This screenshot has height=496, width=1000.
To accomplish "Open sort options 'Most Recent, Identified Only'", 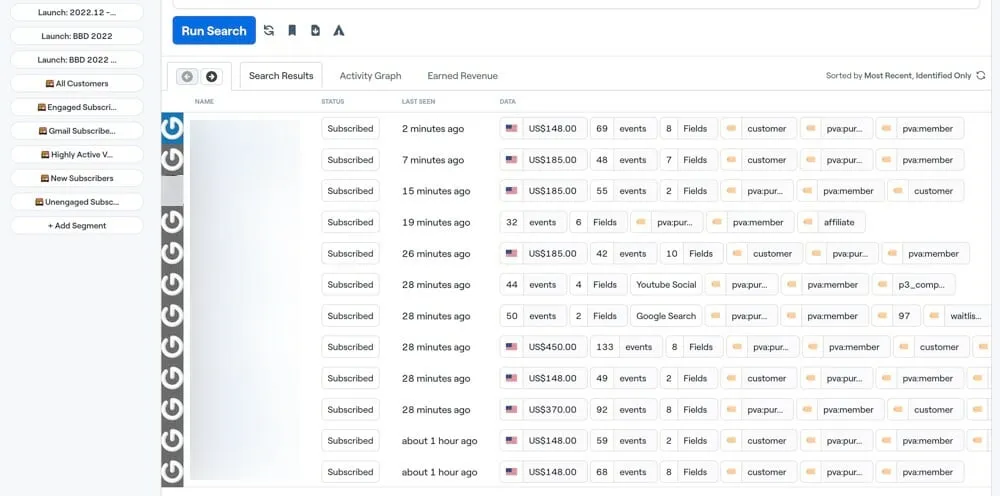I will coord(917,76).
